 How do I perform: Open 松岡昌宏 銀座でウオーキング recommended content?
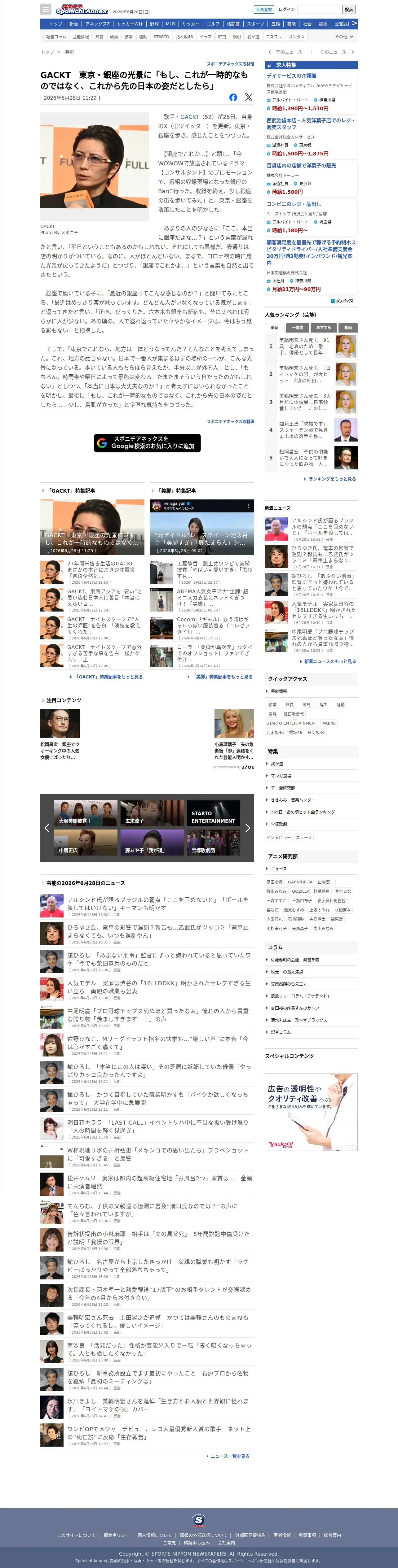point(60,734)
